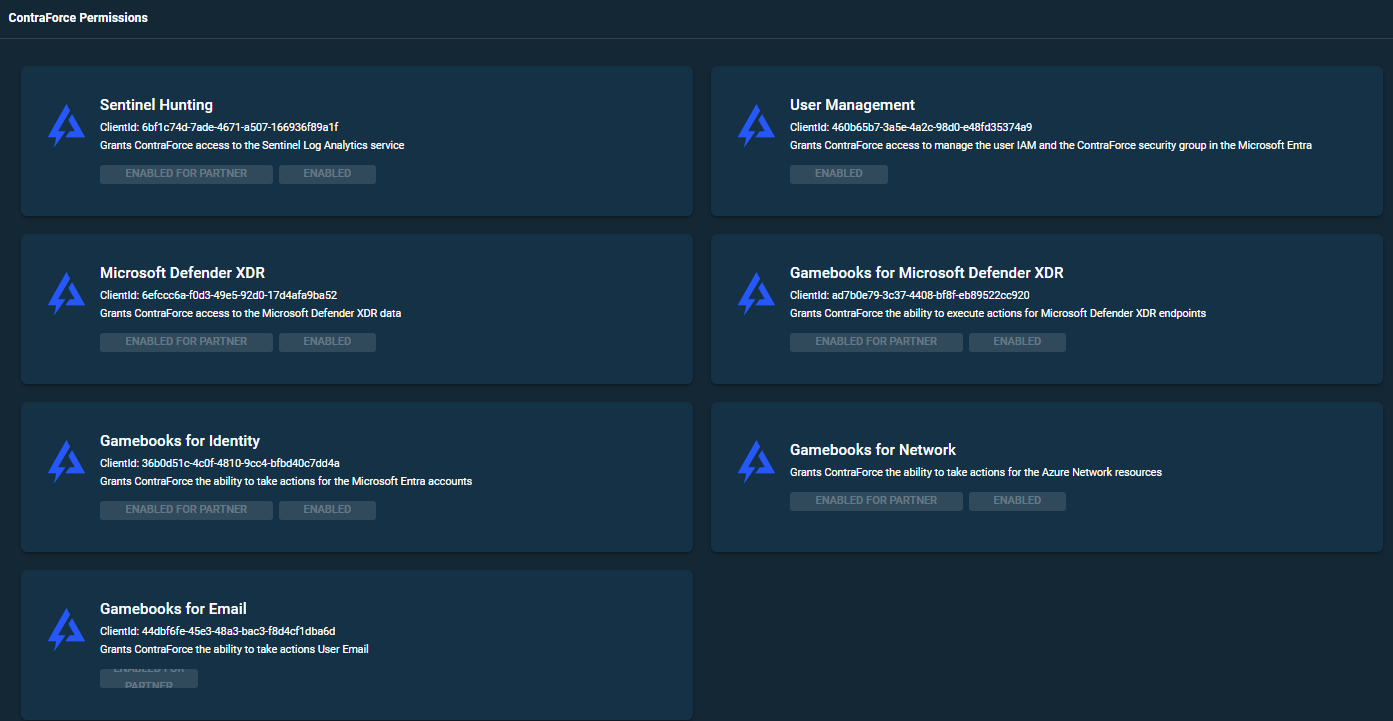Click Enabled For Partner under Microsoft Defender XDR
The width and height of the screenshot is (1393, 721).
[186, 342]
